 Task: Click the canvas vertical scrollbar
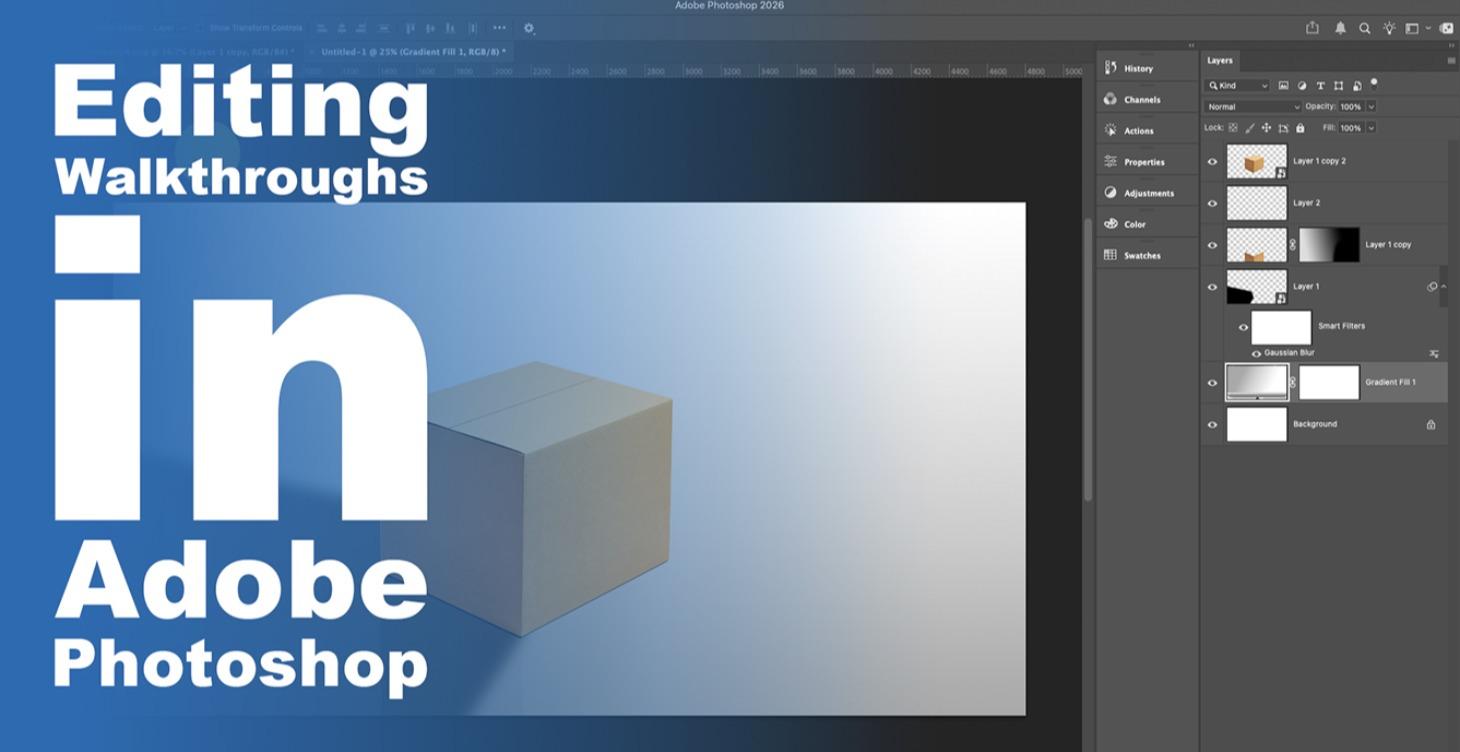pos(1088,358)
